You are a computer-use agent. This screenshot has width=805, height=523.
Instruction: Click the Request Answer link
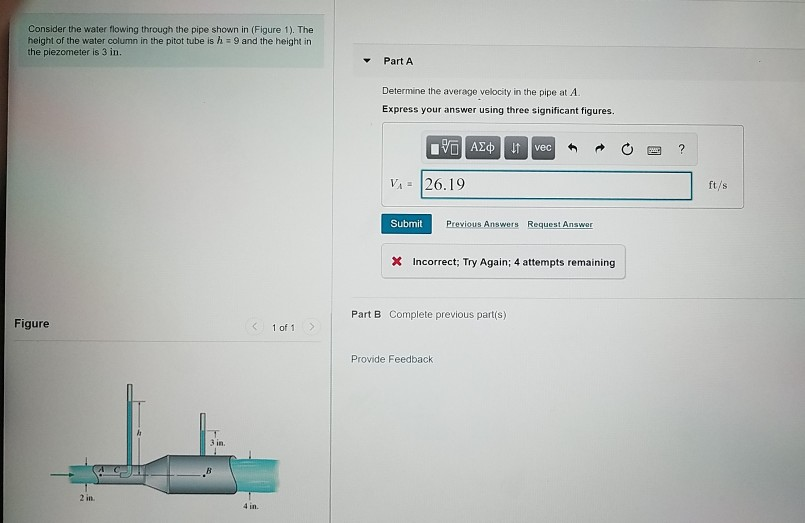(560, 224)
